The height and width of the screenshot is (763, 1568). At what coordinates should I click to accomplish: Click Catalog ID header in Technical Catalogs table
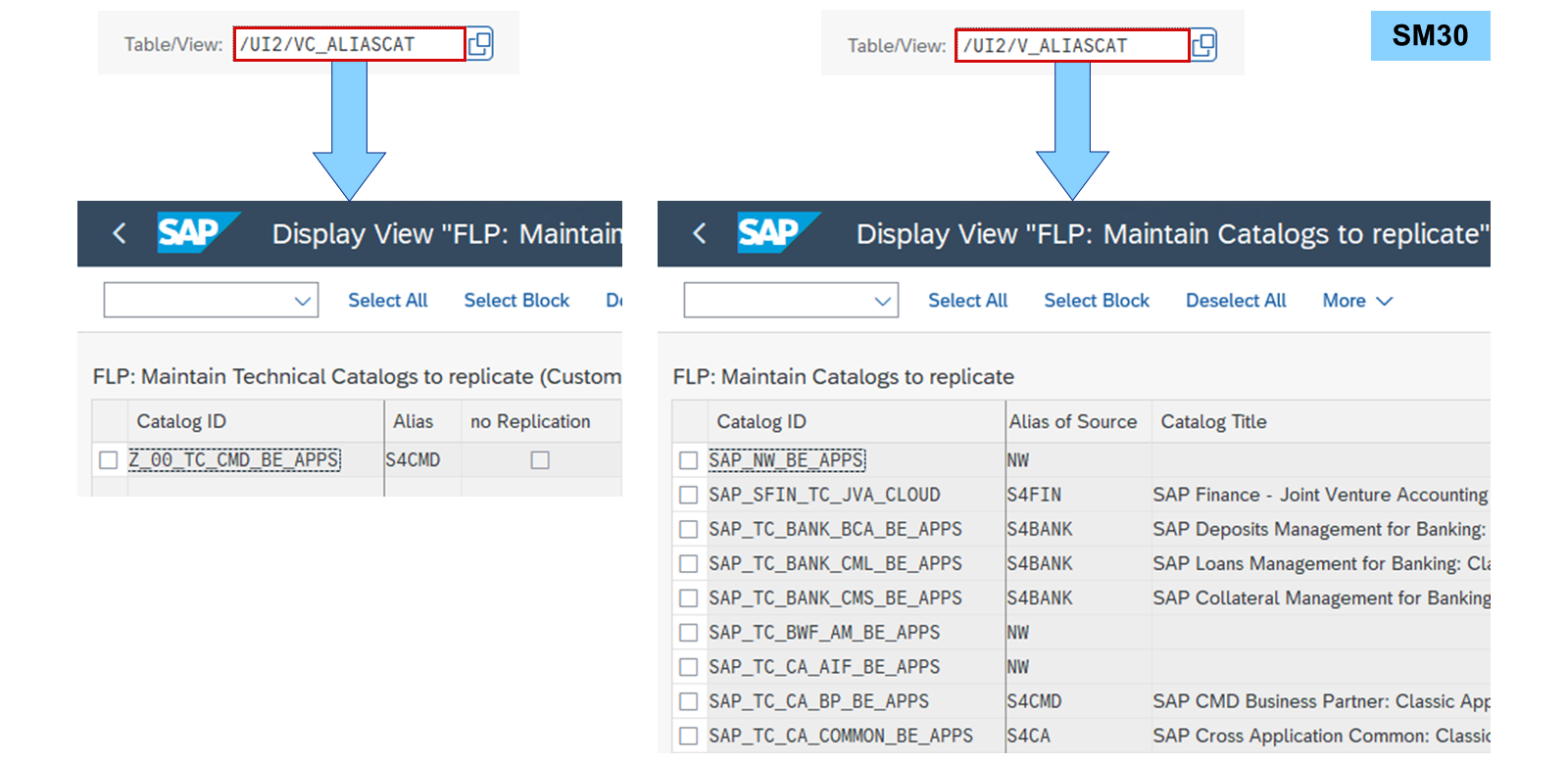tap(256, 421)
